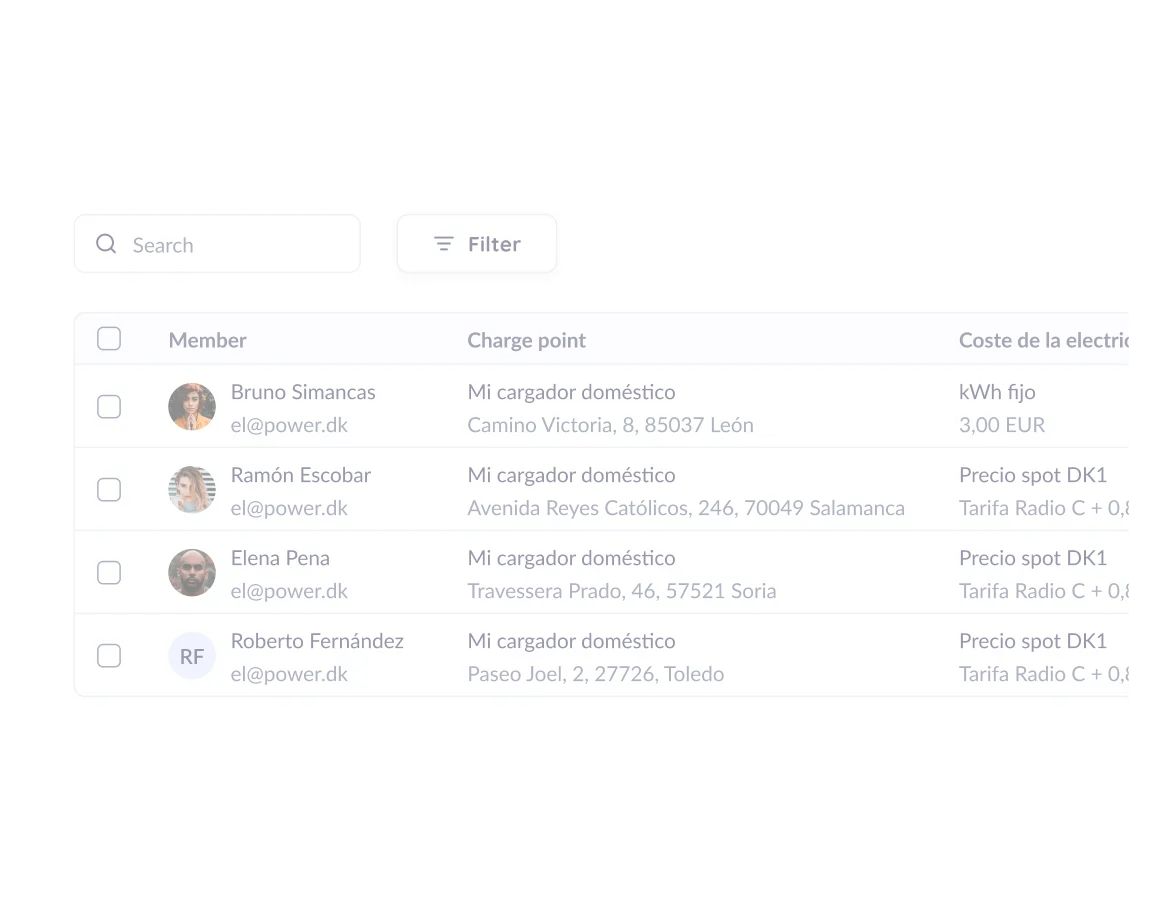Mark Roberto Fernández row checkbox
Screen dimensions: 1160x900
point(109,655)
